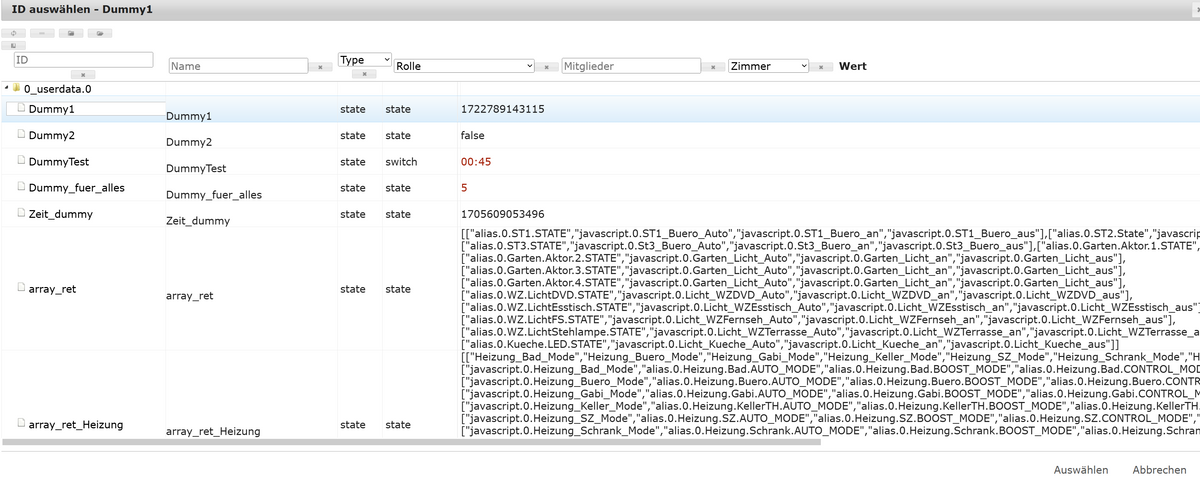1200x481 pixels.
Task: Click the red value 5
Action: pos(464,188)
